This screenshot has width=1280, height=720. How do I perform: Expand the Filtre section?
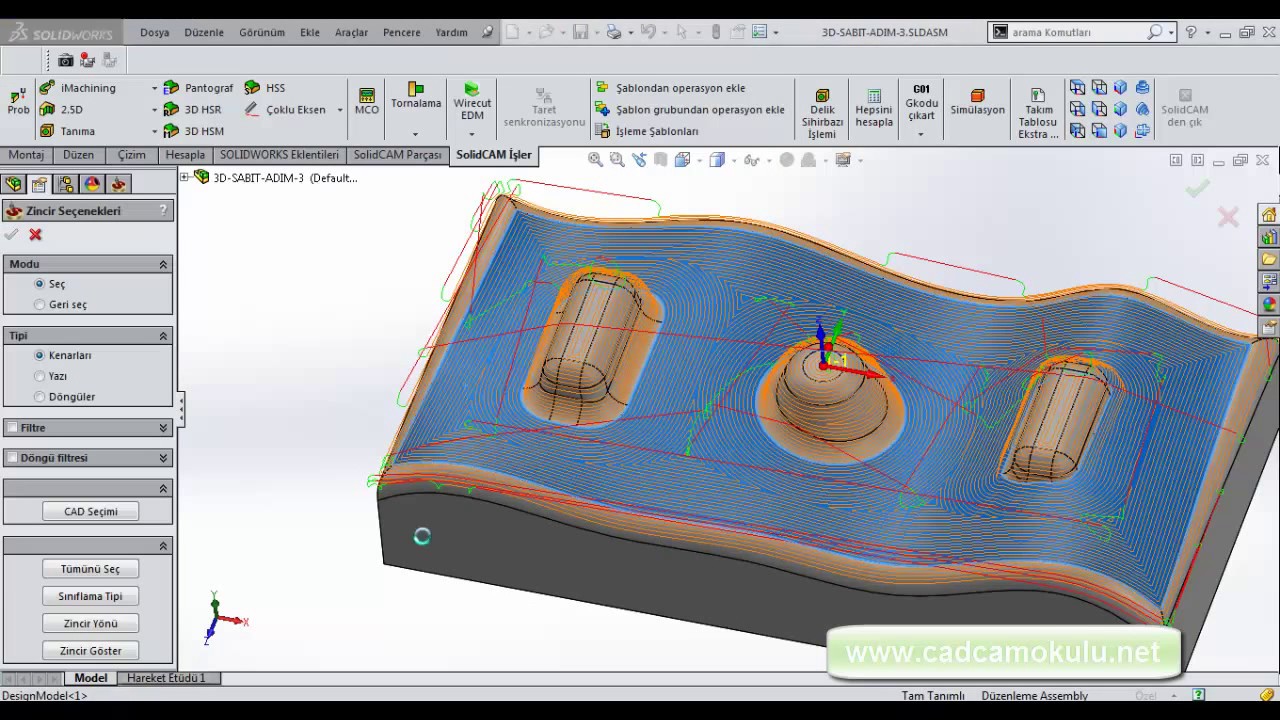[x=163, y=427]
